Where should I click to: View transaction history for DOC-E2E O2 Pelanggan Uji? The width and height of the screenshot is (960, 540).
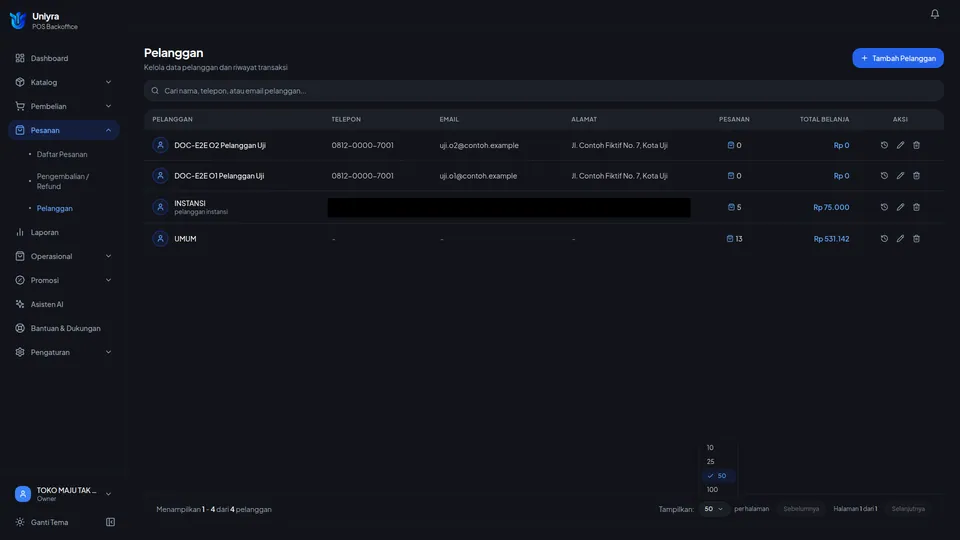884,145
